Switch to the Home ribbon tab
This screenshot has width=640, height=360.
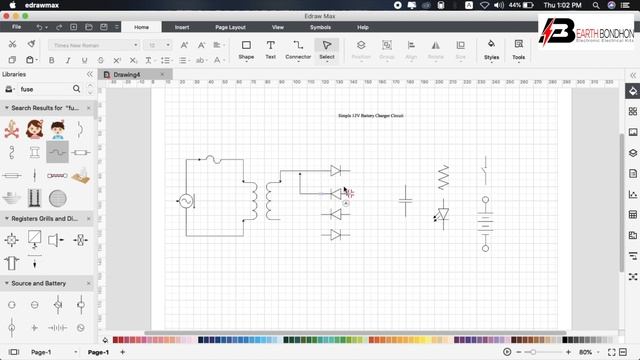pos(141,27)
